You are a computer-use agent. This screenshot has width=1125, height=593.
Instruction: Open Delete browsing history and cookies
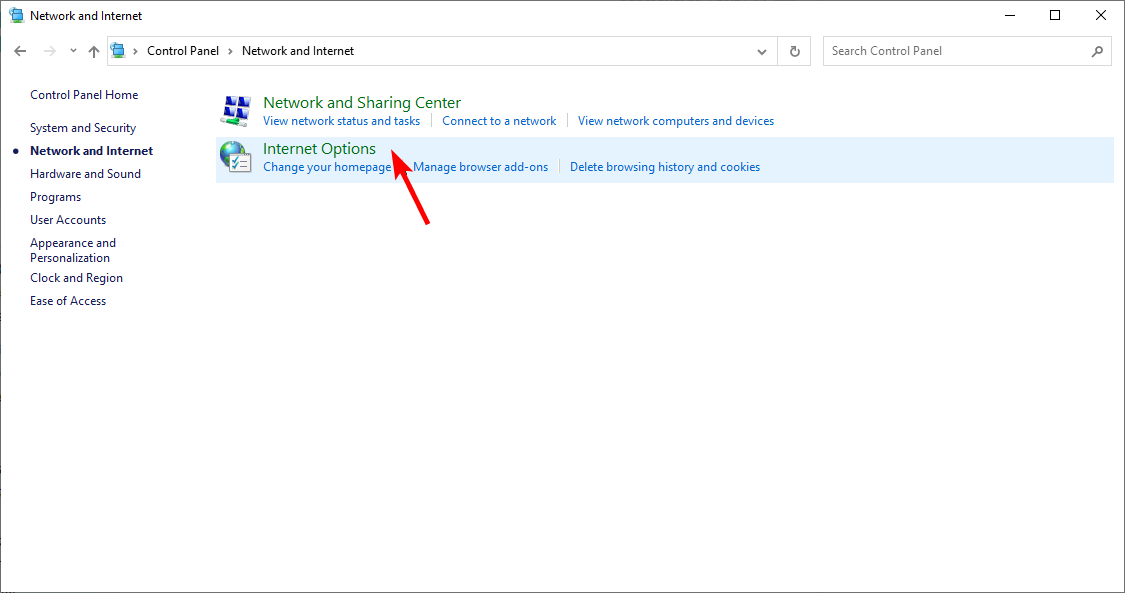coord(665,167)
